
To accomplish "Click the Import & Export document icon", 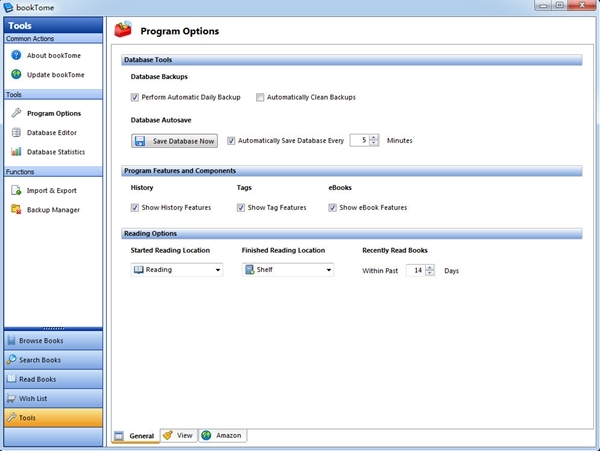I will pyautogui.click(x=16, y=190).
